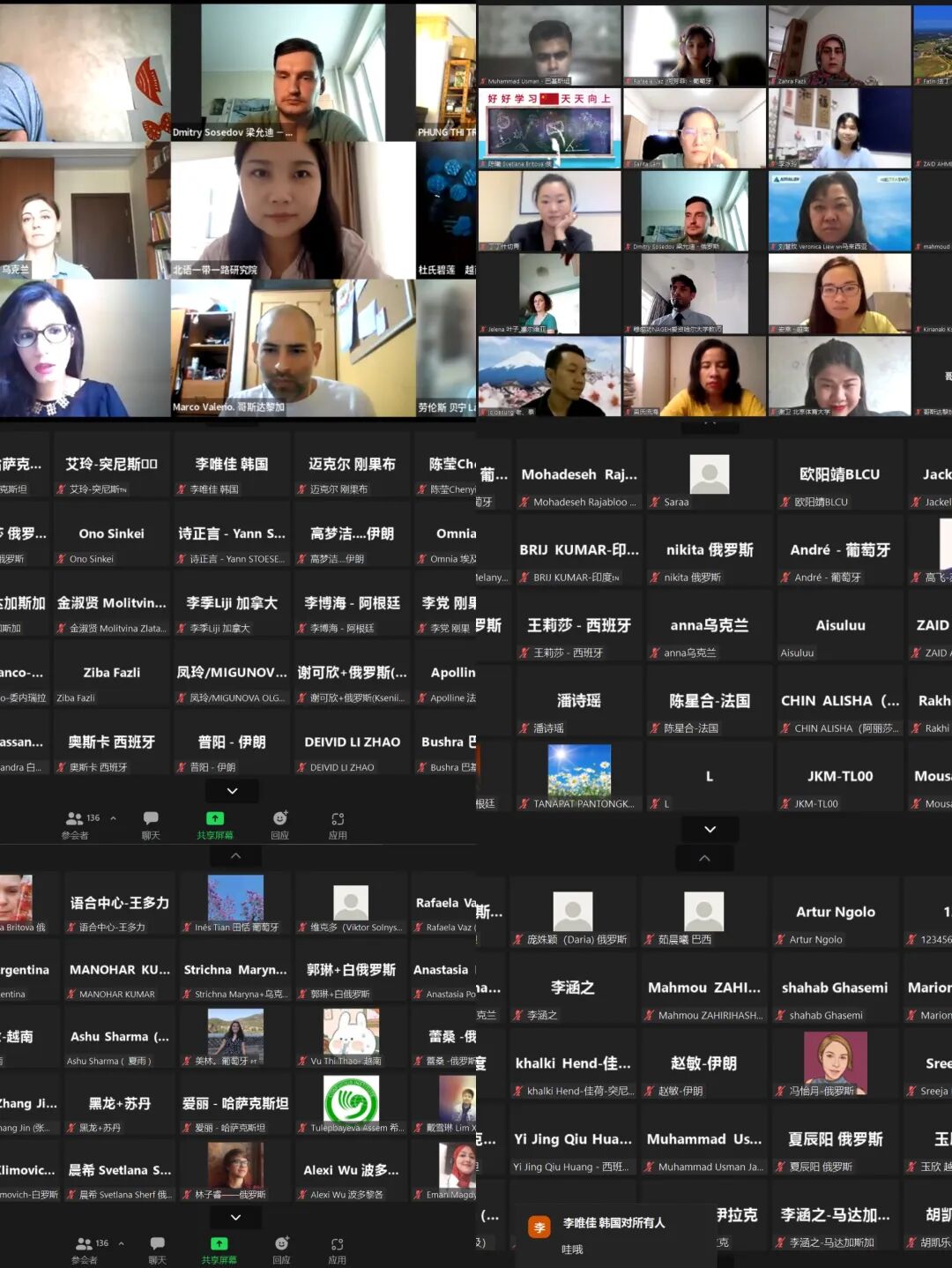Viewport: 952px width, 1268px height.
Task: Click muted mic icon on shahab Ghasemi tile
Action: point(780,1016)
